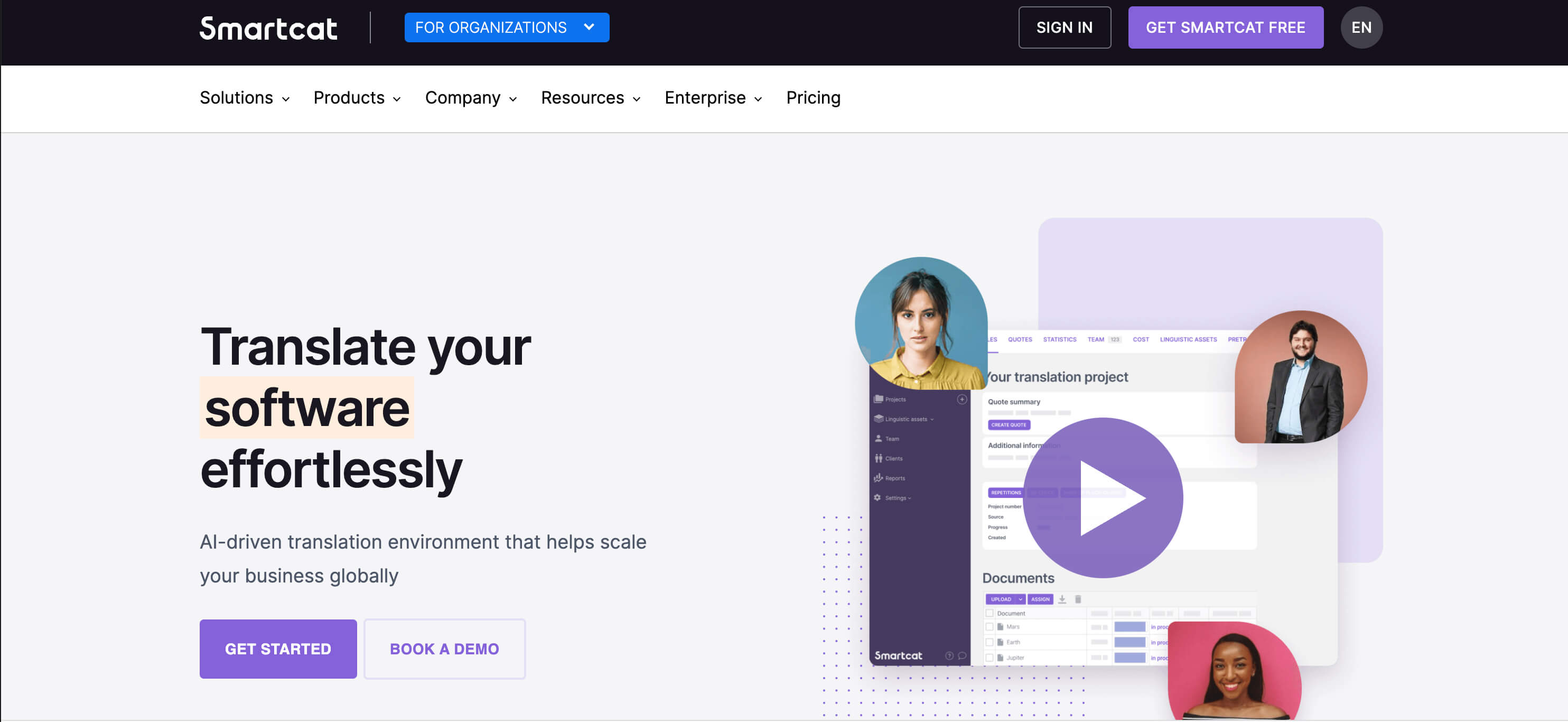The height and width of the screenshot is (722, 1568).
Task: Open the EN language selector
Action: coord(1361,27)
